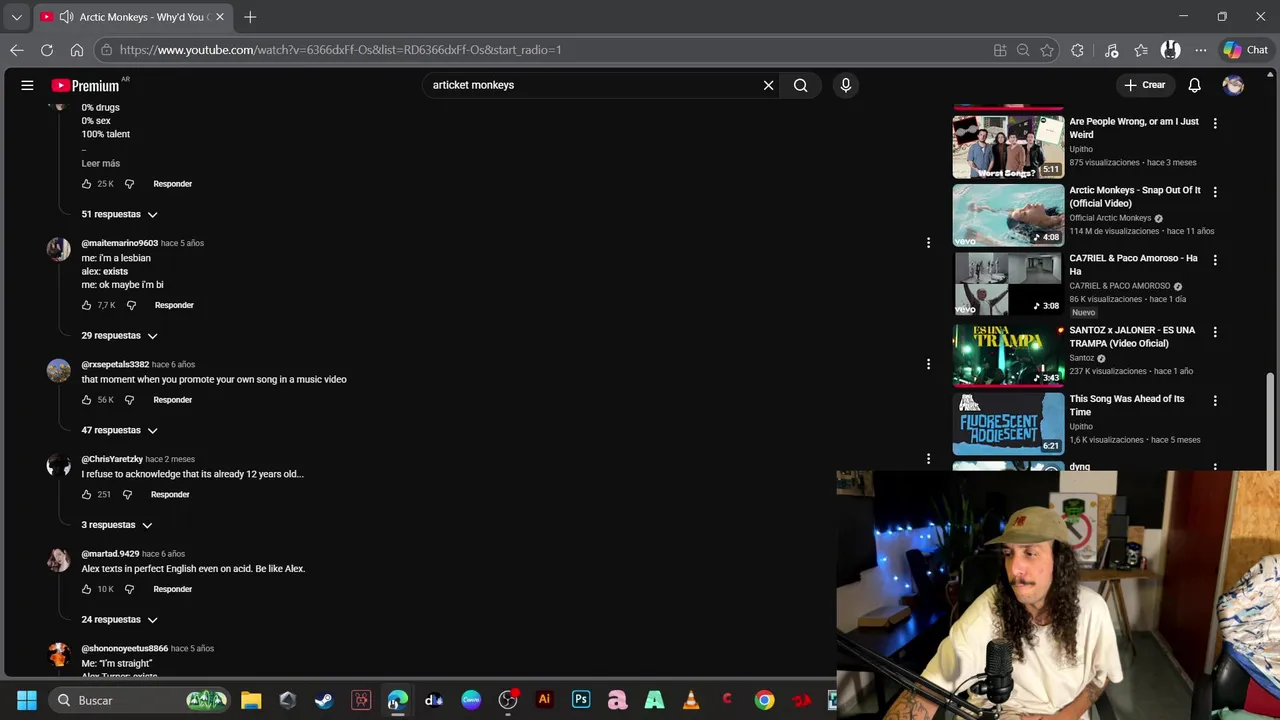1280x720 pixels.
Task: Like the maitemarino9603 comment
Action: click(x=87, y=305)
